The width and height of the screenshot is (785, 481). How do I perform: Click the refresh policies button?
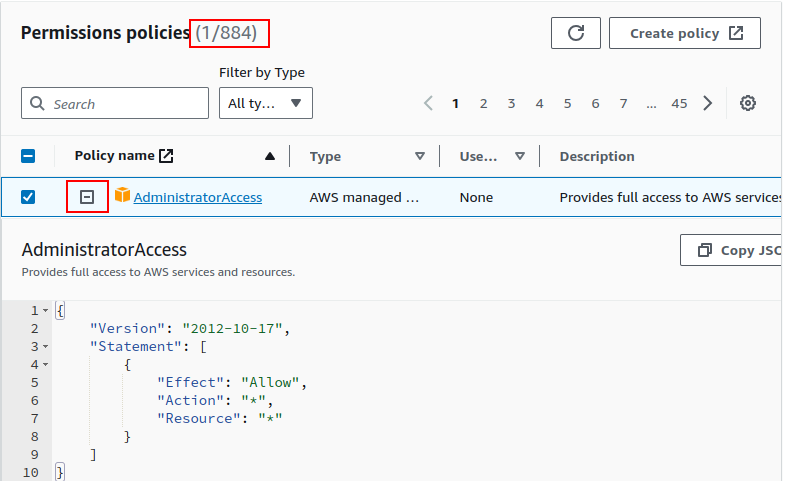point(575,33)
